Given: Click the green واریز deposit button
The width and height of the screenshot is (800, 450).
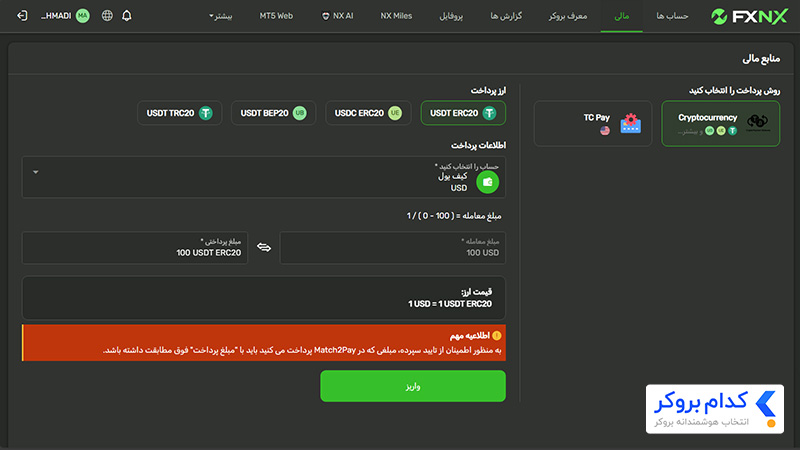Looking at the screenshot, I should pyautogui.click(x=413, y=386).
